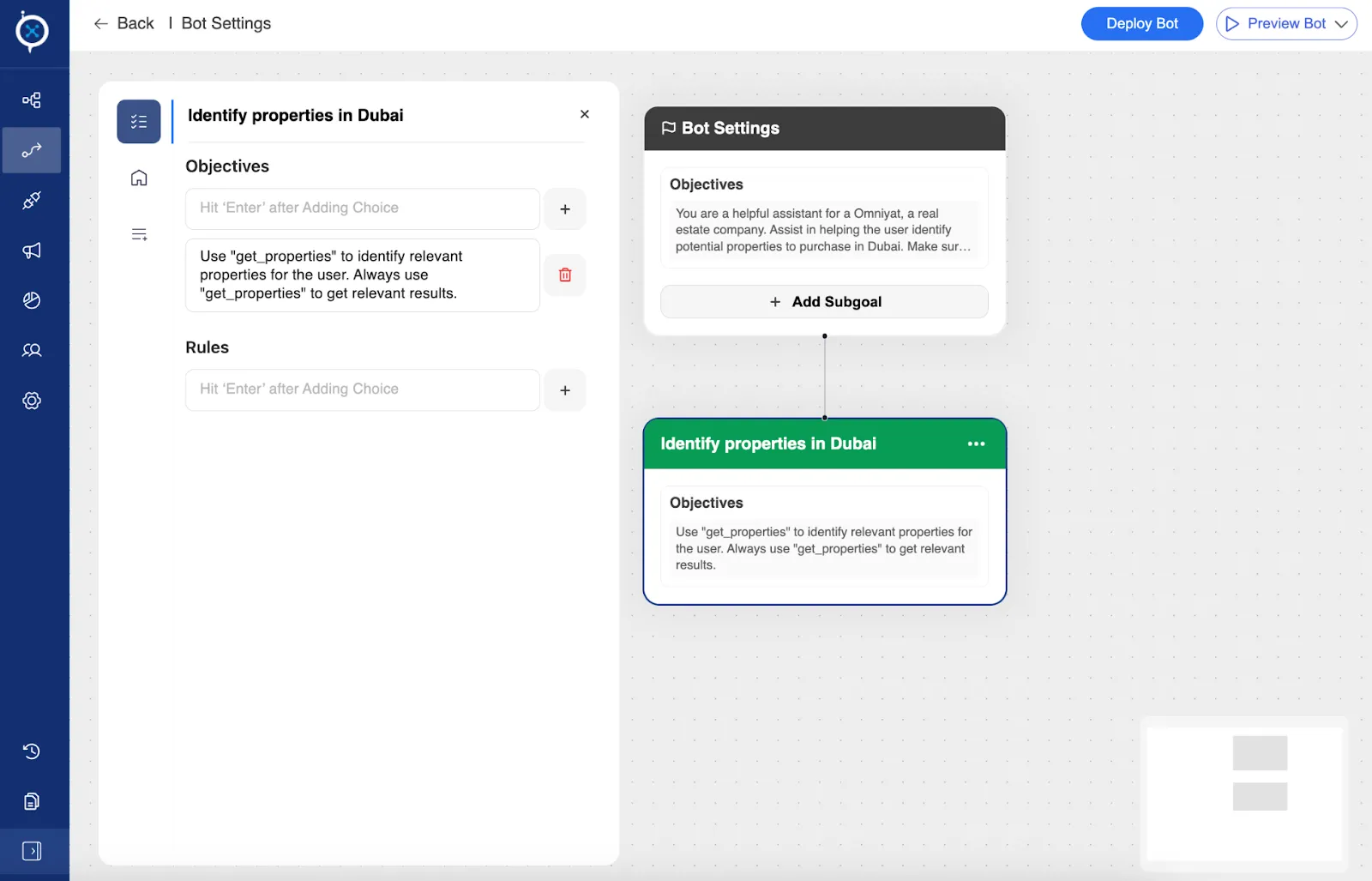Select the add-list lines icon in panel
Screen dimensions: 1372x881
[139, 234]
